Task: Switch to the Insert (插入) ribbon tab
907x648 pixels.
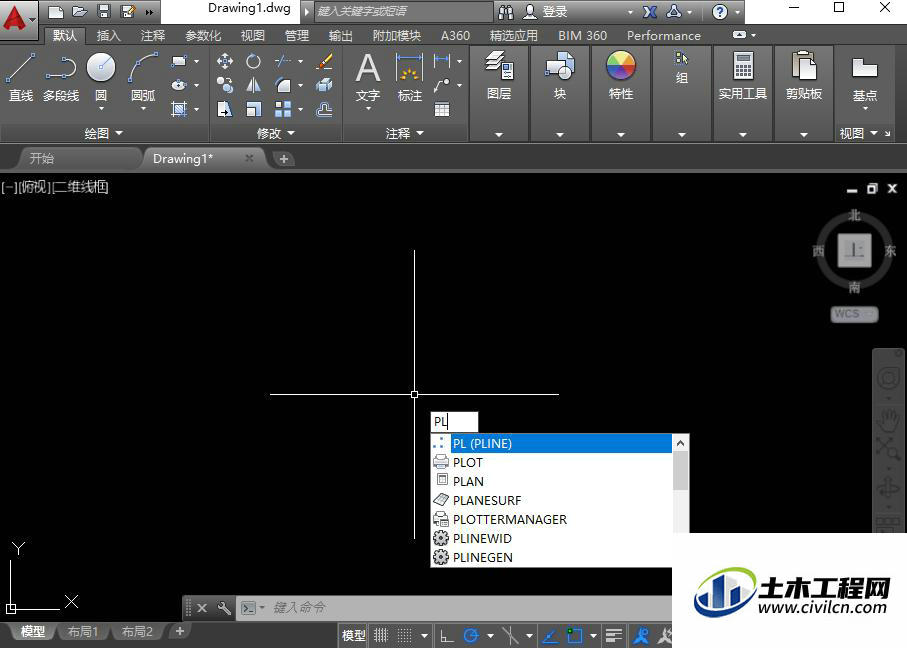Action: [x=108, y=35]
